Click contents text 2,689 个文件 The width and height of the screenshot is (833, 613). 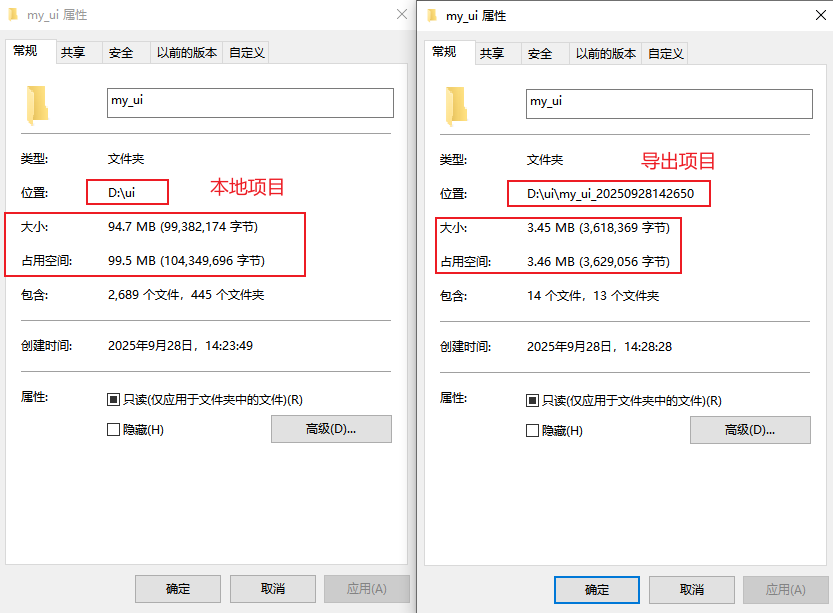click(x=143, y=295)
